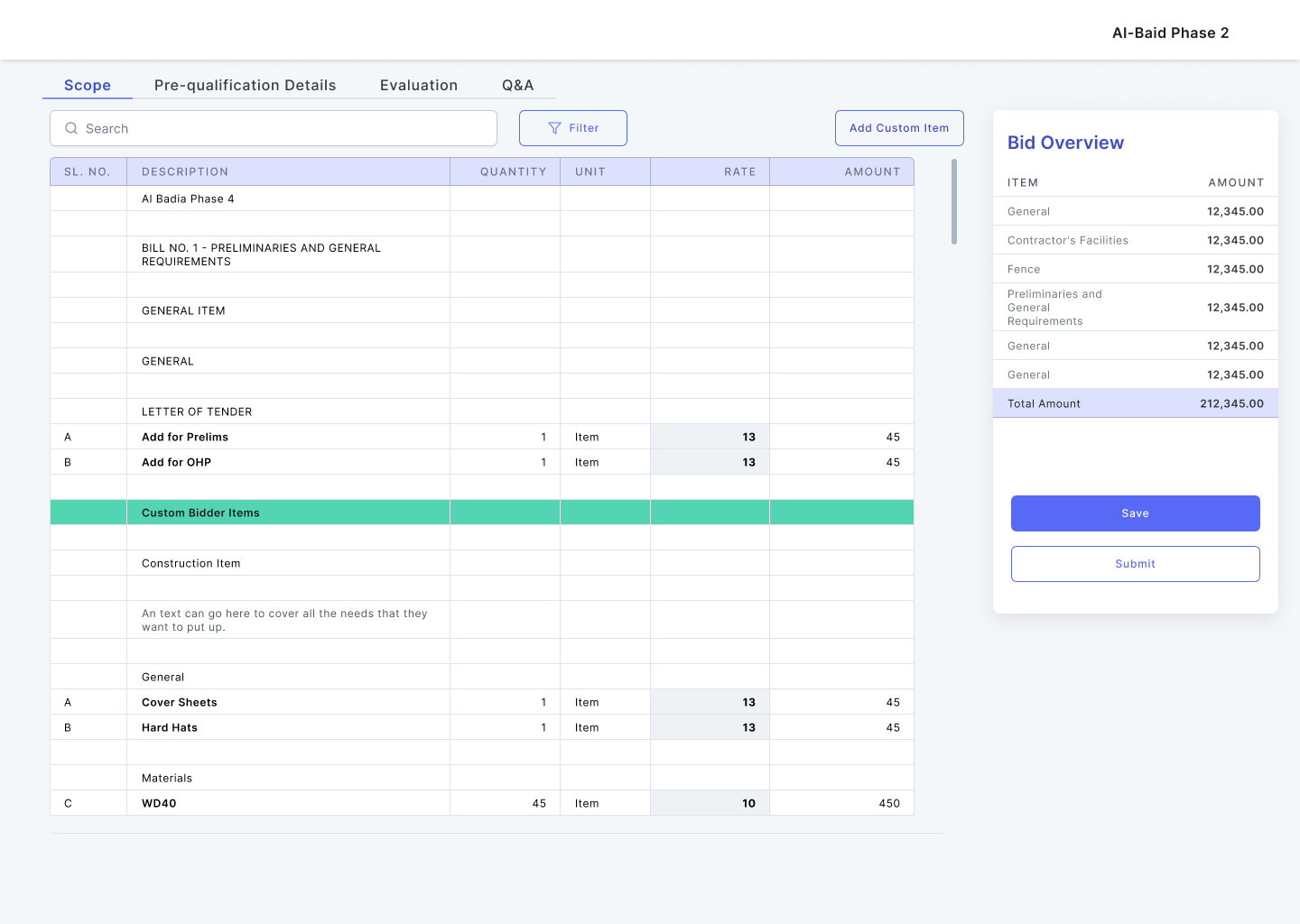The height and width of the screenshot is (924, 1300).
Task: Click the rate cell for Add for OHP
Action: [x=710, y=462]
